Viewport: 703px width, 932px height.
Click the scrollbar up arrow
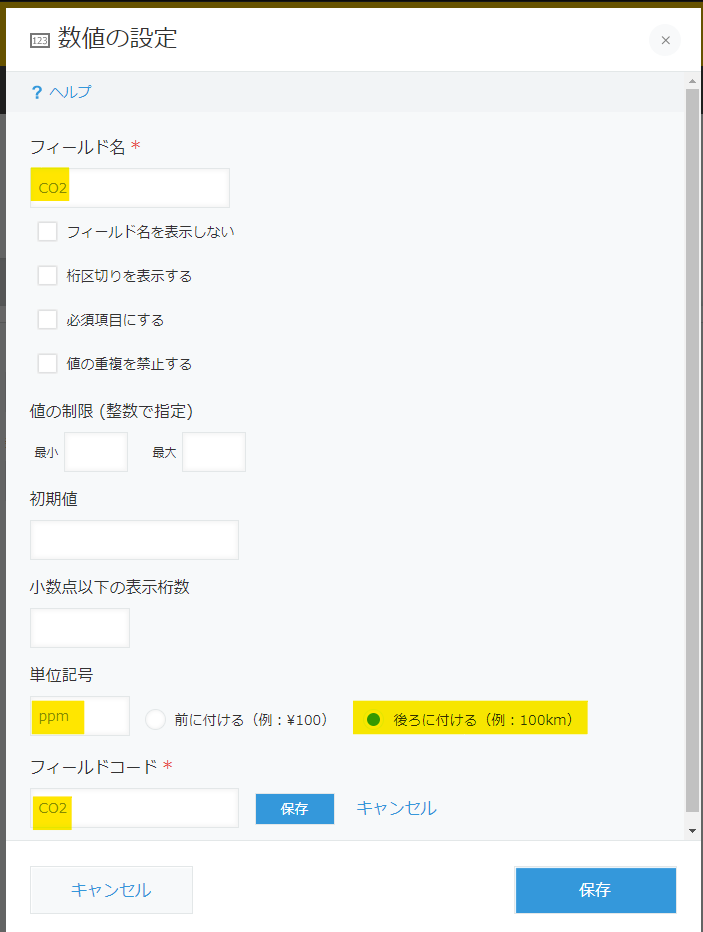click(x=692, y=81)
